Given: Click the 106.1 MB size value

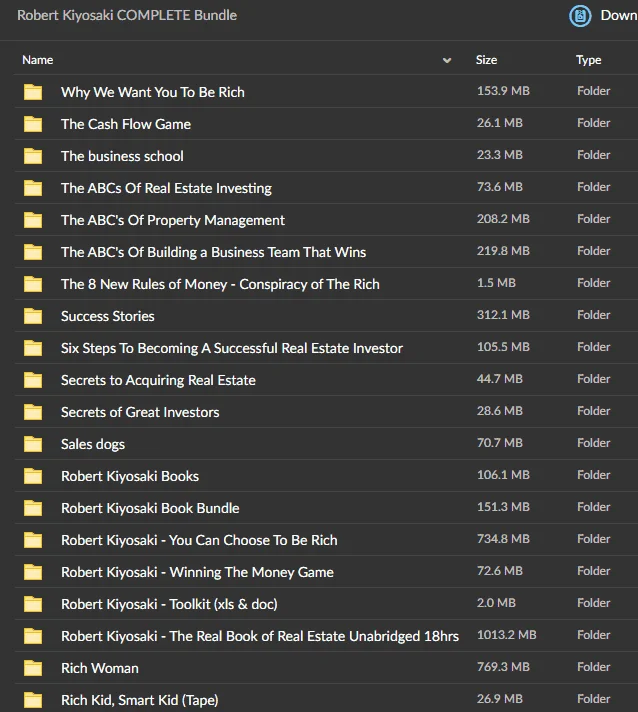Looking at the screenshot, I should pyautogui.click(x=503, y=475).
